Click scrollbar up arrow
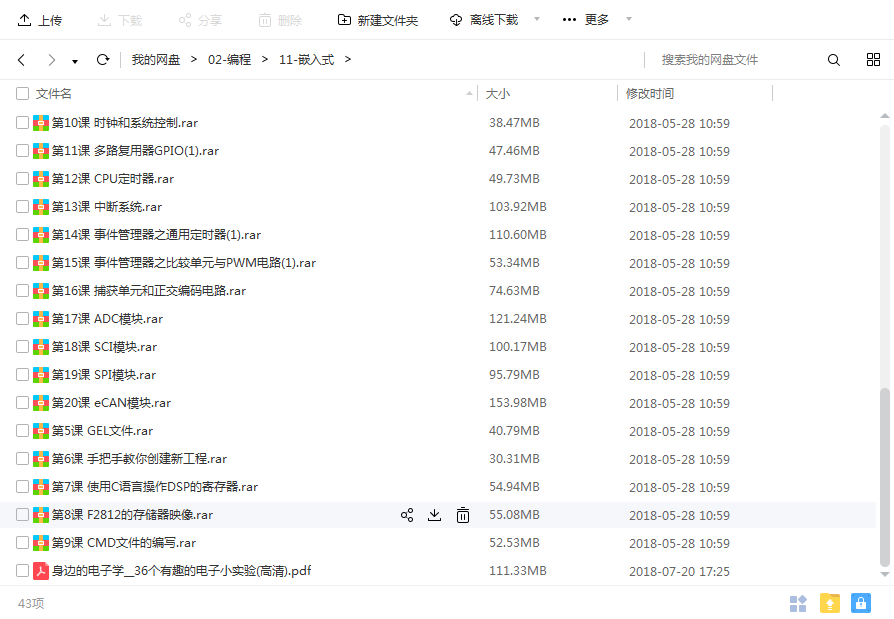This screenshot has height=619, width=894. click(x=884, y=116)
